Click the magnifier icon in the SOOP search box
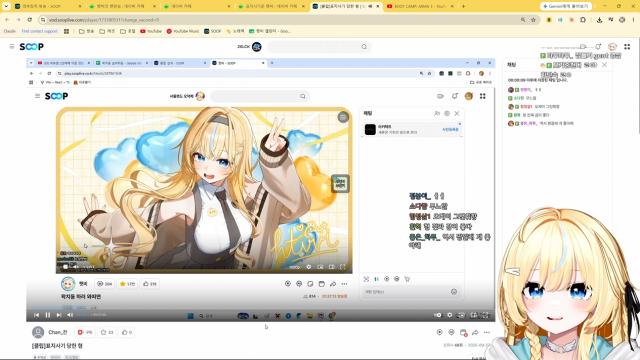Viewport: 640px width, 360px height. tap(364, 47)
